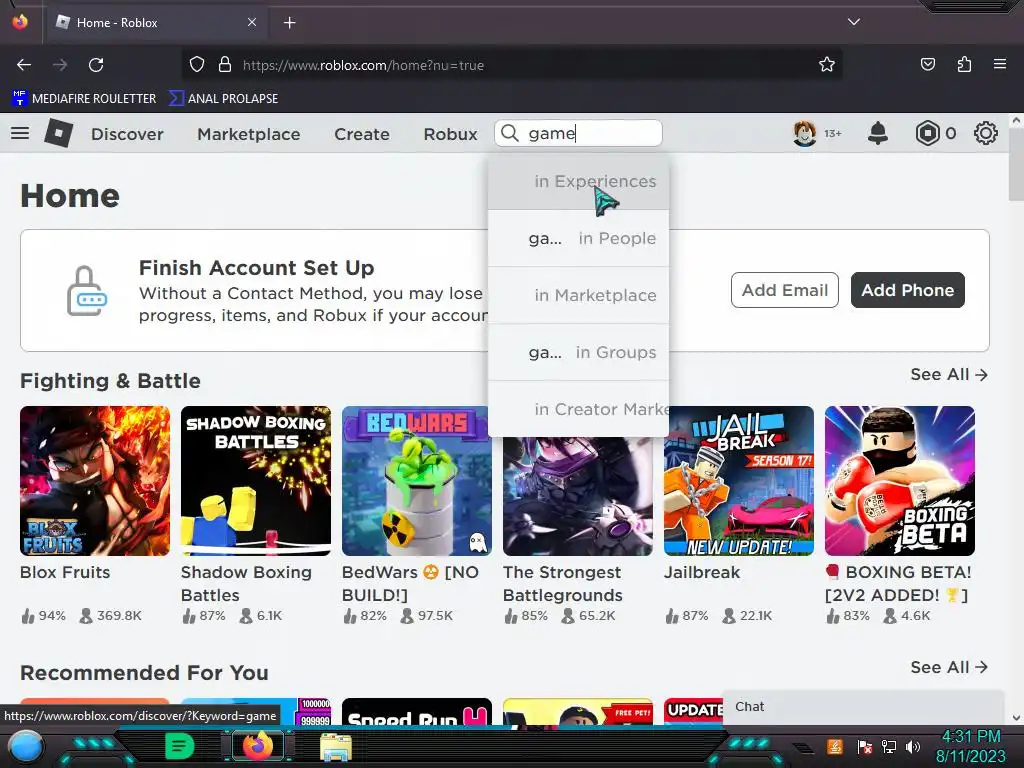Open File Explorer from the taskbar

coord(336,747)
